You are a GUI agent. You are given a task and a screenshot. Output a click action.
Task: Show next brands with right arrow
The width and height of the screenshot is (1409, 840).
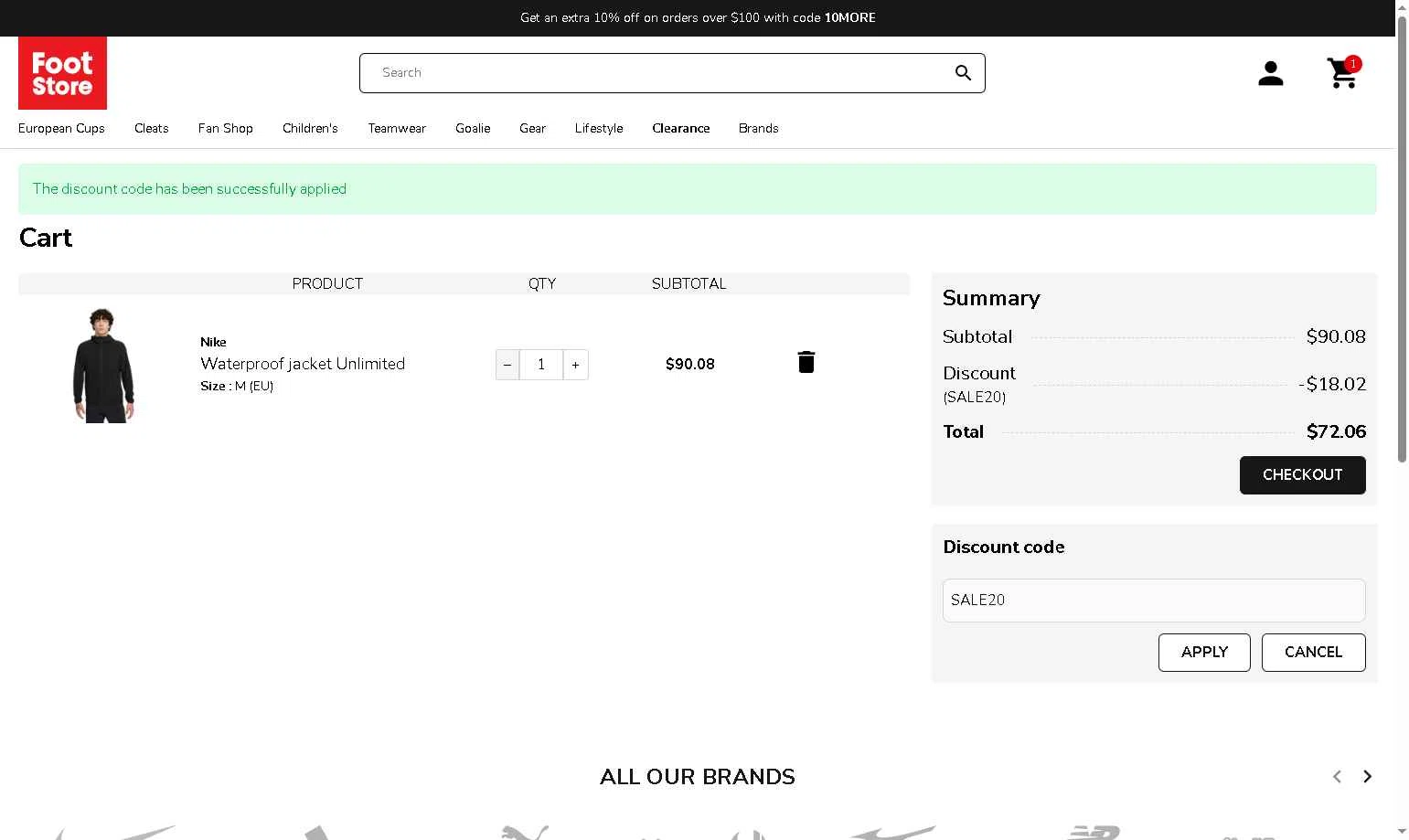1367,776
